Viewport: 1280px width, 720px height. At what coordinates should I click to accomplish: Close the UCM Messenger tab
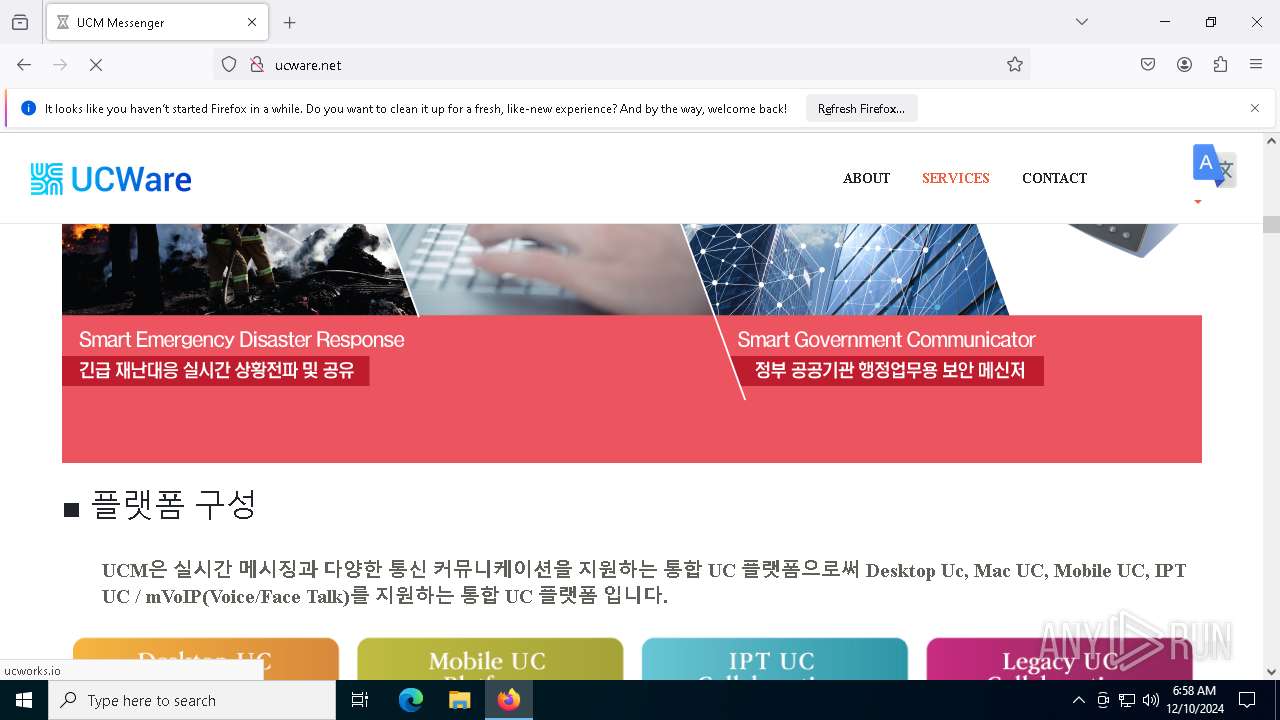pyautogui.click(x=252, y=22)
